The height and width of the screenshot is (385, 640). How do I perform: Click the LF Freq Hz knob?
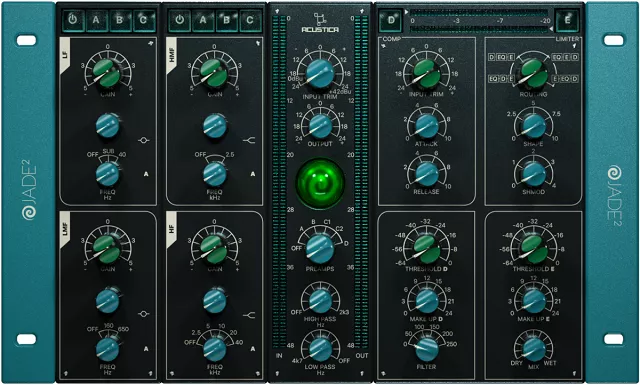[107, 175]
